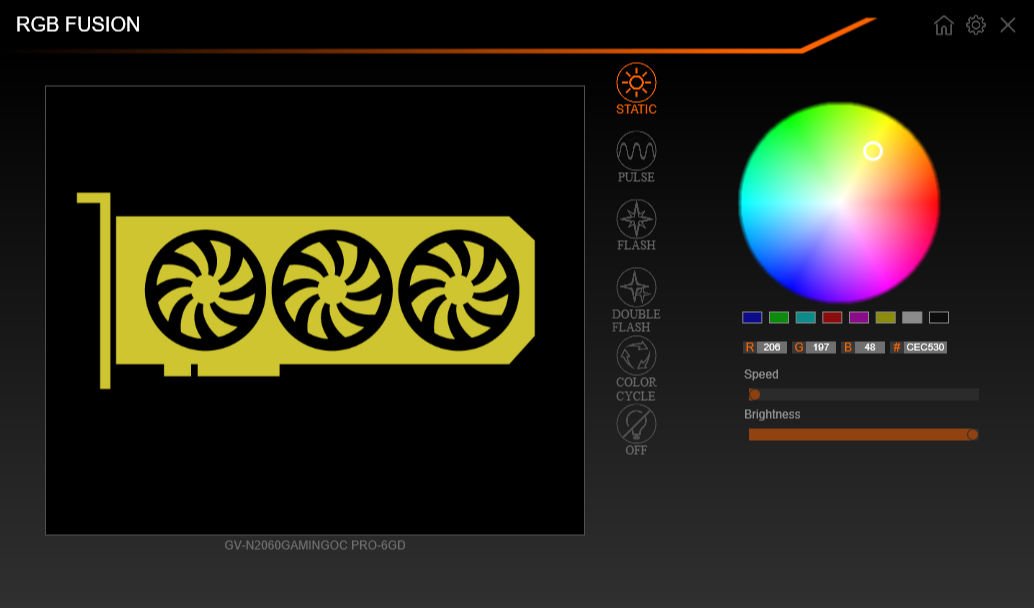This screenshot has width=1034, height=608.
Task: Click the color wheel selector ring
Action: tap(872, 151)
